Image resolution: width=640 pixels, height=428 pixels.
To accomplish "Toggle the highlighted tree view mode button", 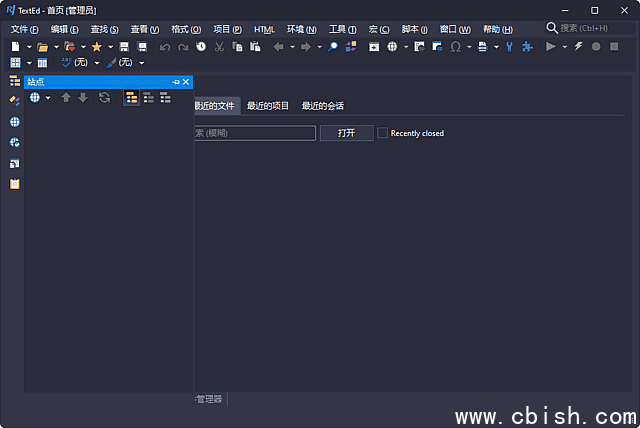I will [131, 98].
